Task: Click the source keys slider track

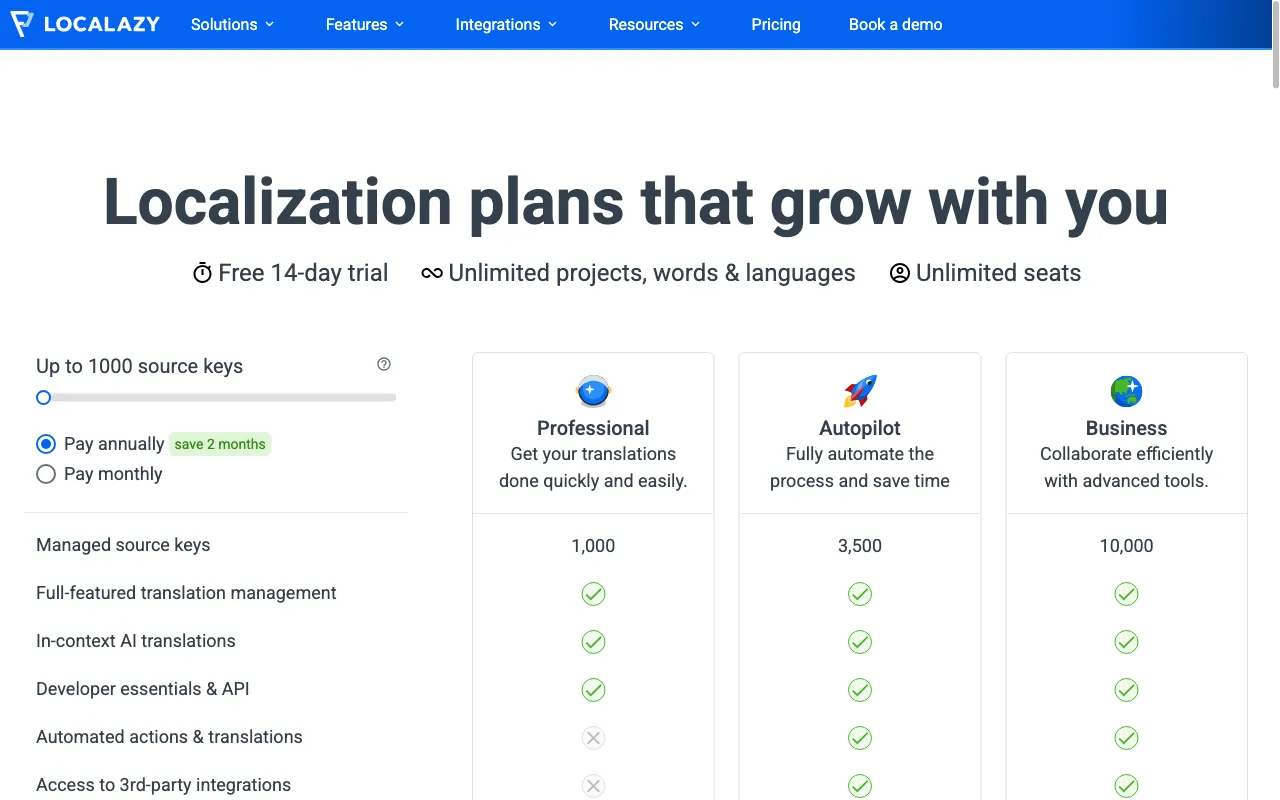Action: tap(216, 397)
